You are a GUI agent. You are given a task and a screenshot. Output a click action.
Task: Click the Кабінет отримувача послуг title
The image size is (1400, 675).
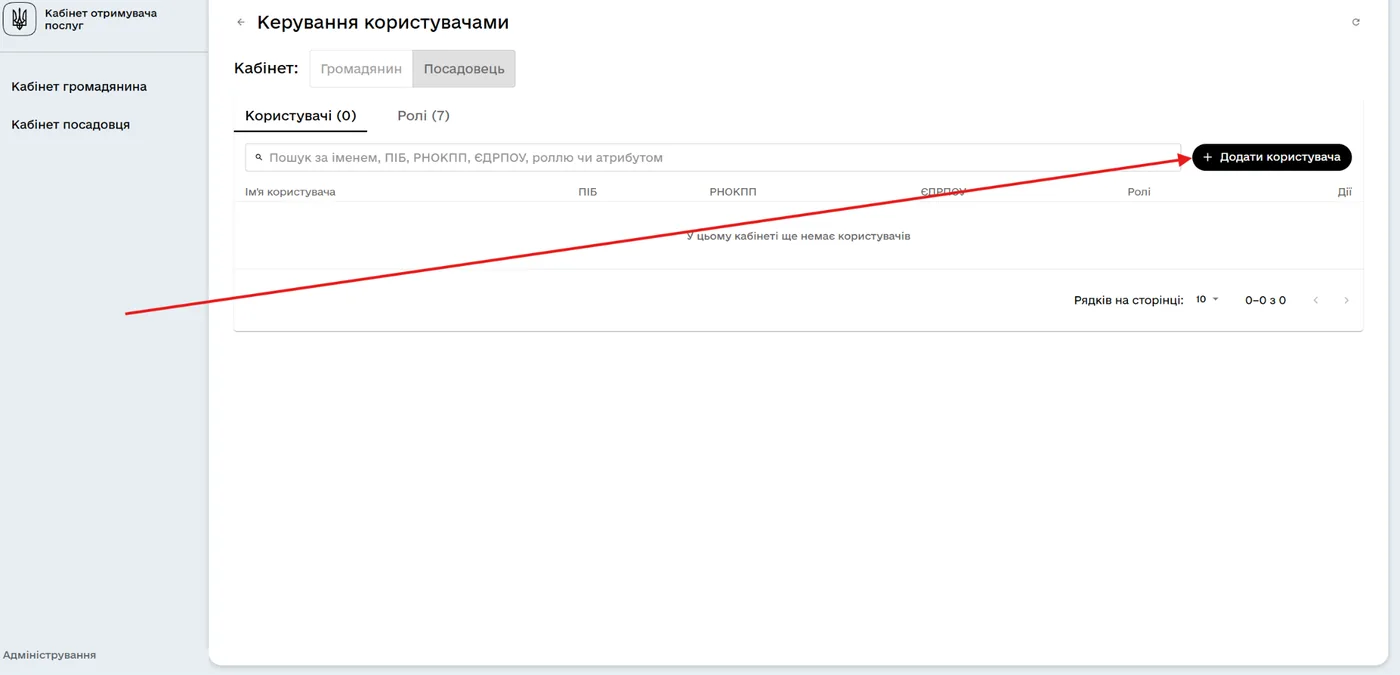101,19
